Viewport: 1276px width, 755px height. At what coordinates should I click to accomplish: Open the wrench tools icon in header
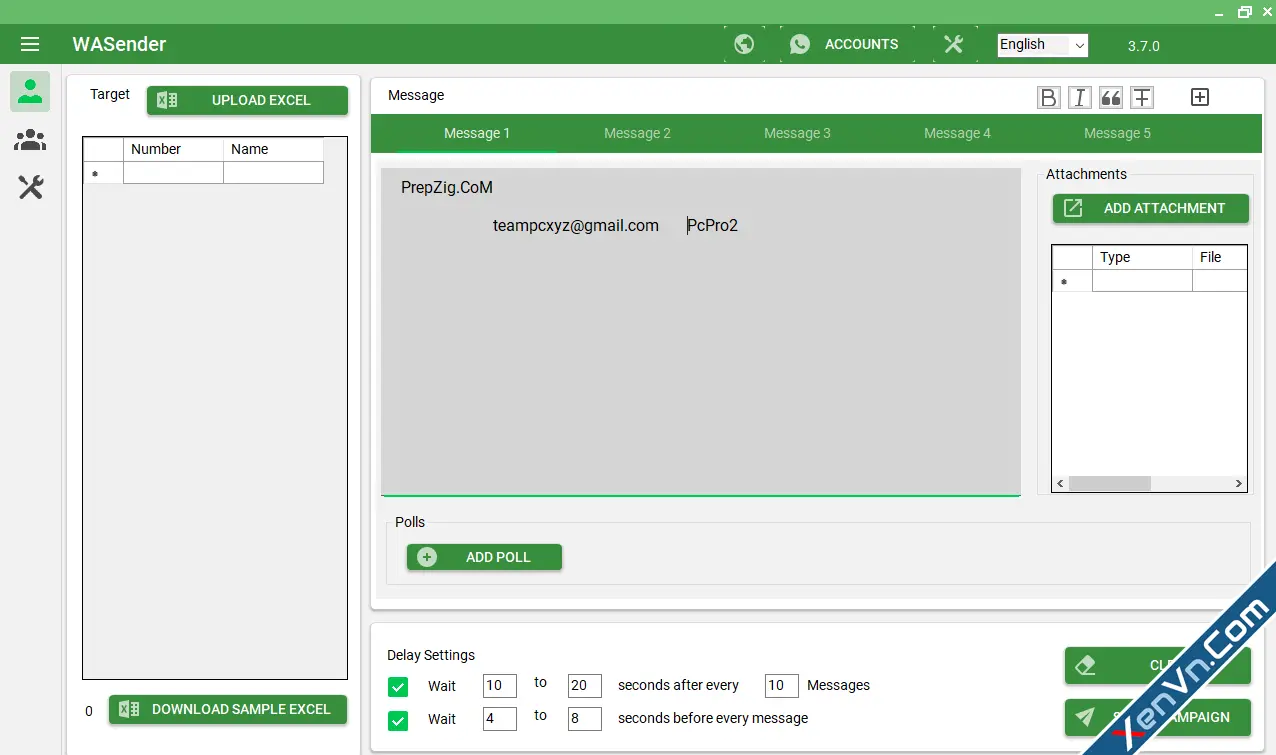tap(953, 44)
